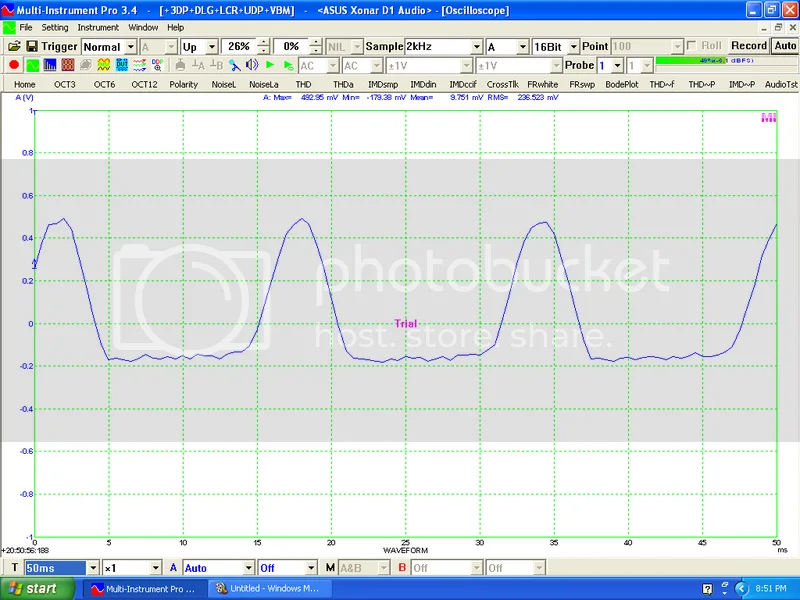Click the THD hot panel button
The height and width of the screenshot is (600, 800).
tap(303, 84)
